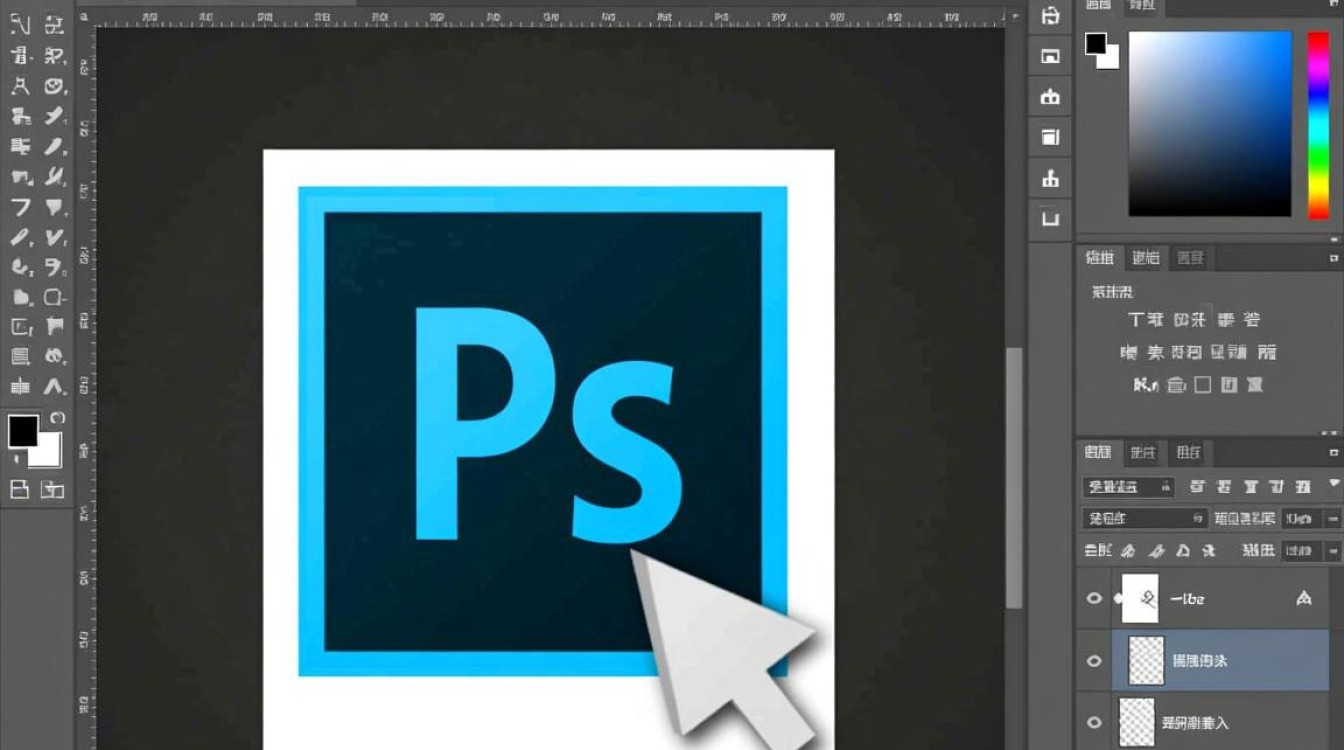Click the rainbow hue slider in Color panel
This screenshot has width=1344, height=750.
point(1319,124)
